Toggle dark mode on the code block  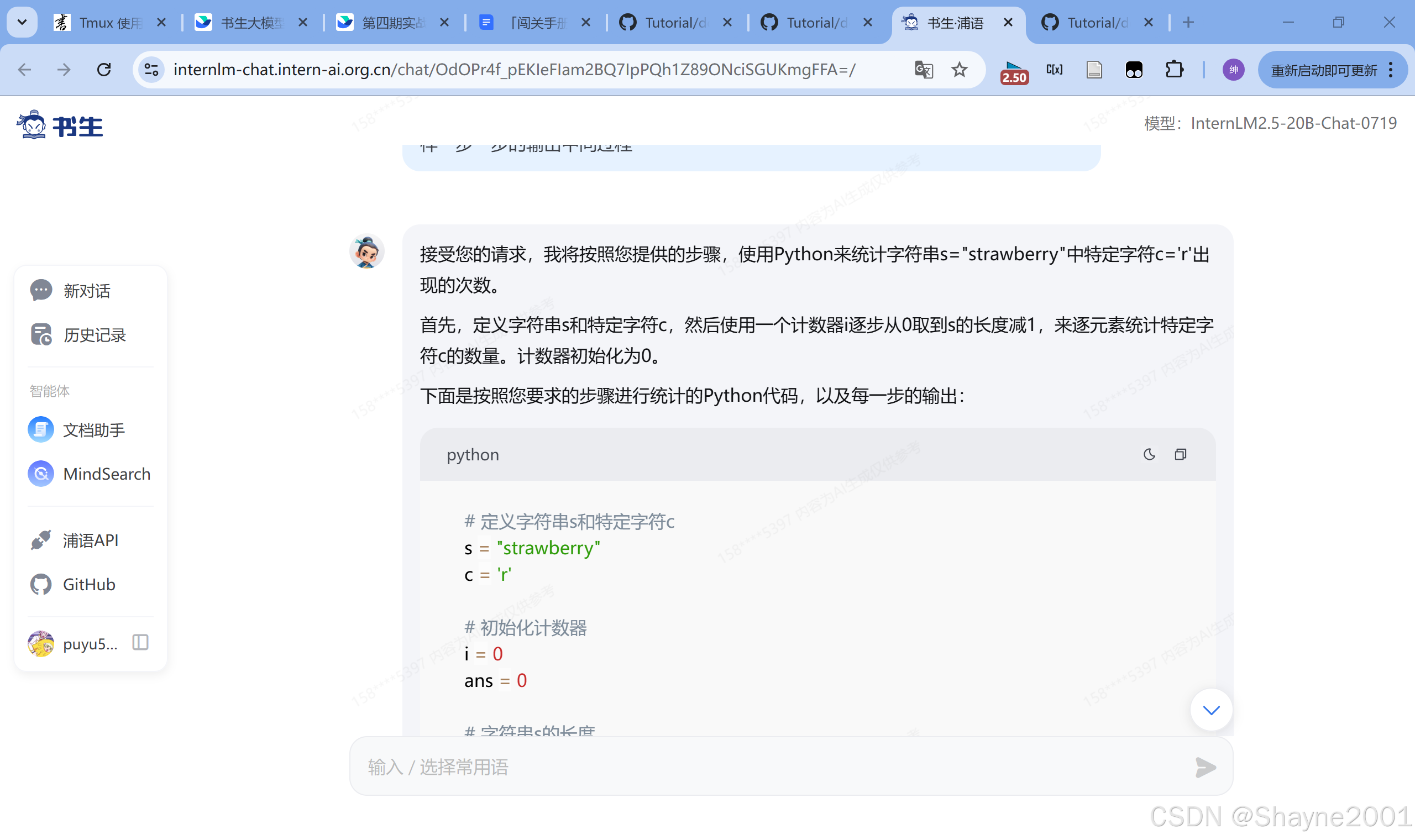coord(1149,454)
